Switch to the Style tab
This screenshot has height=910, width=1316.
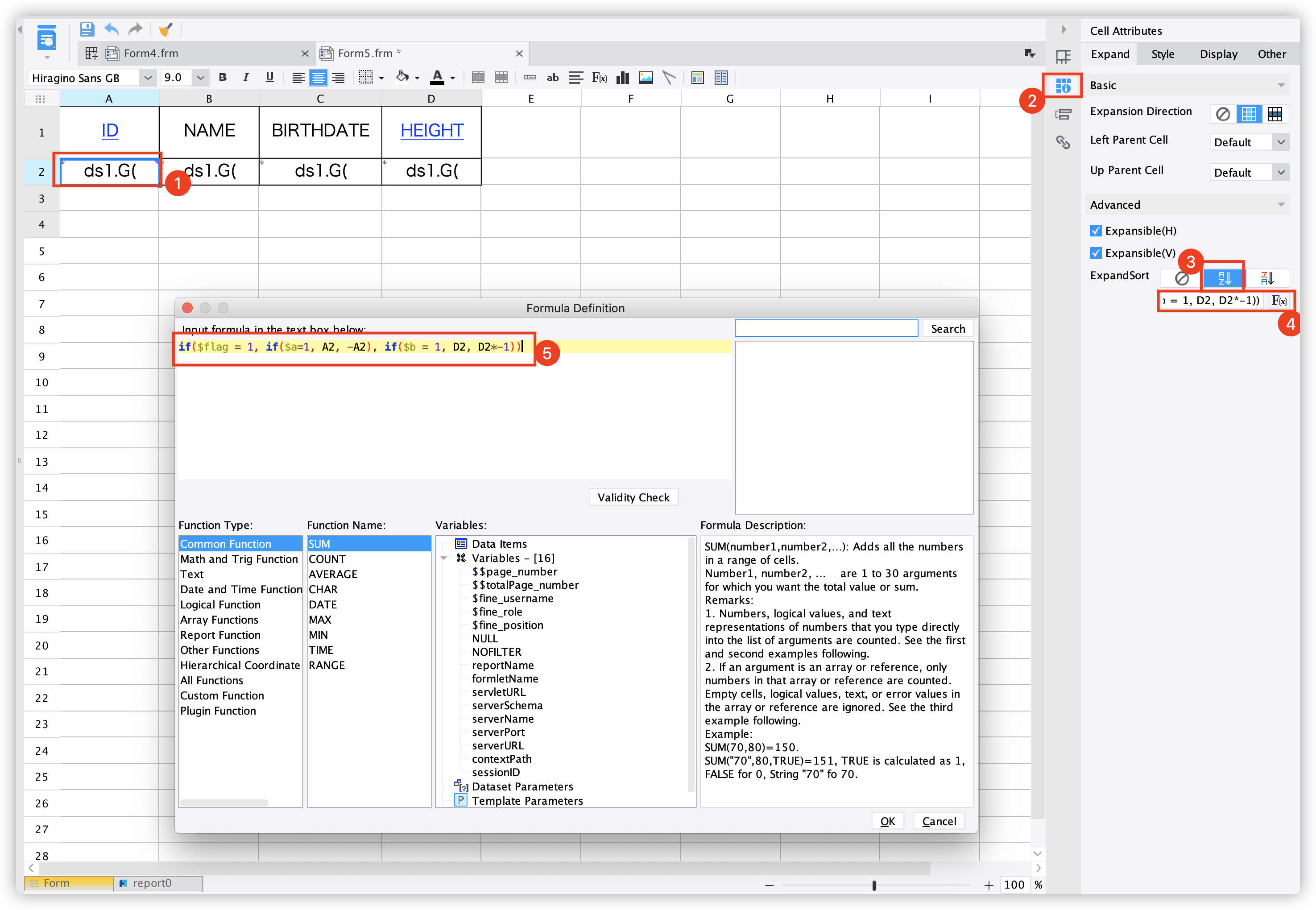point(1162,54)
